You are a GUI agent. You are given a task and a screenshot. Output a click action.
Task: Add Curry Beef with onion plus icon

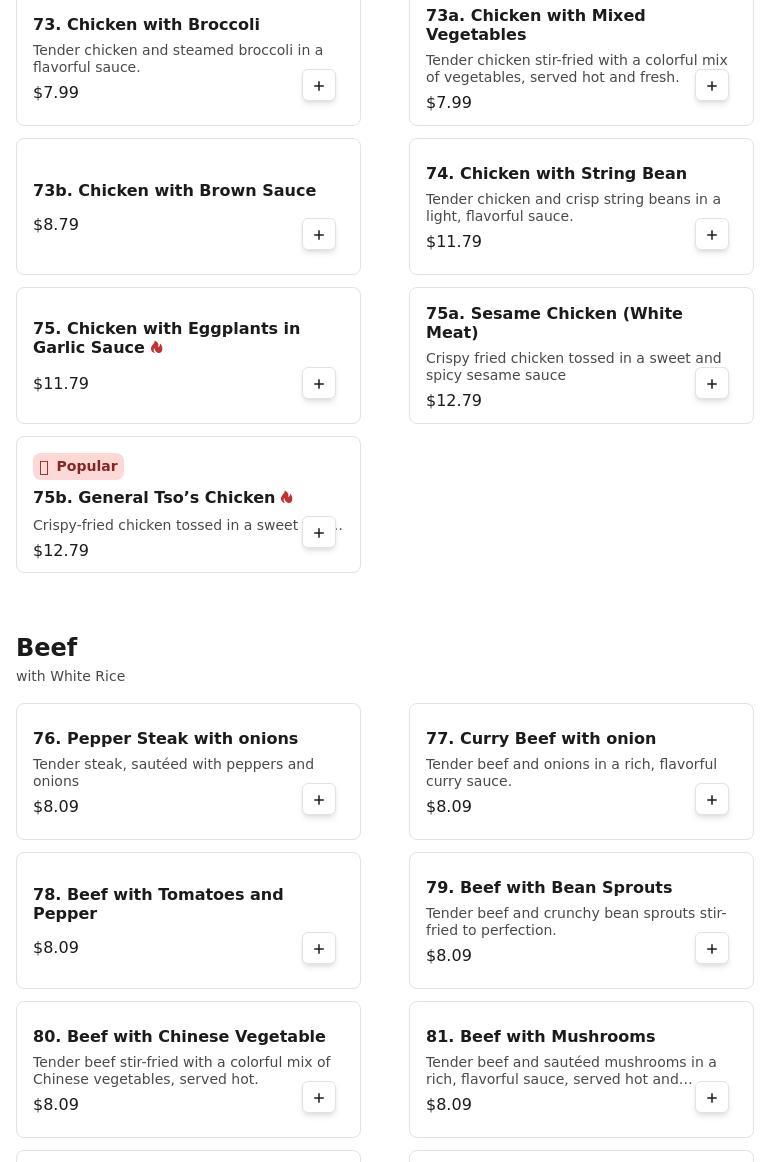711,800
